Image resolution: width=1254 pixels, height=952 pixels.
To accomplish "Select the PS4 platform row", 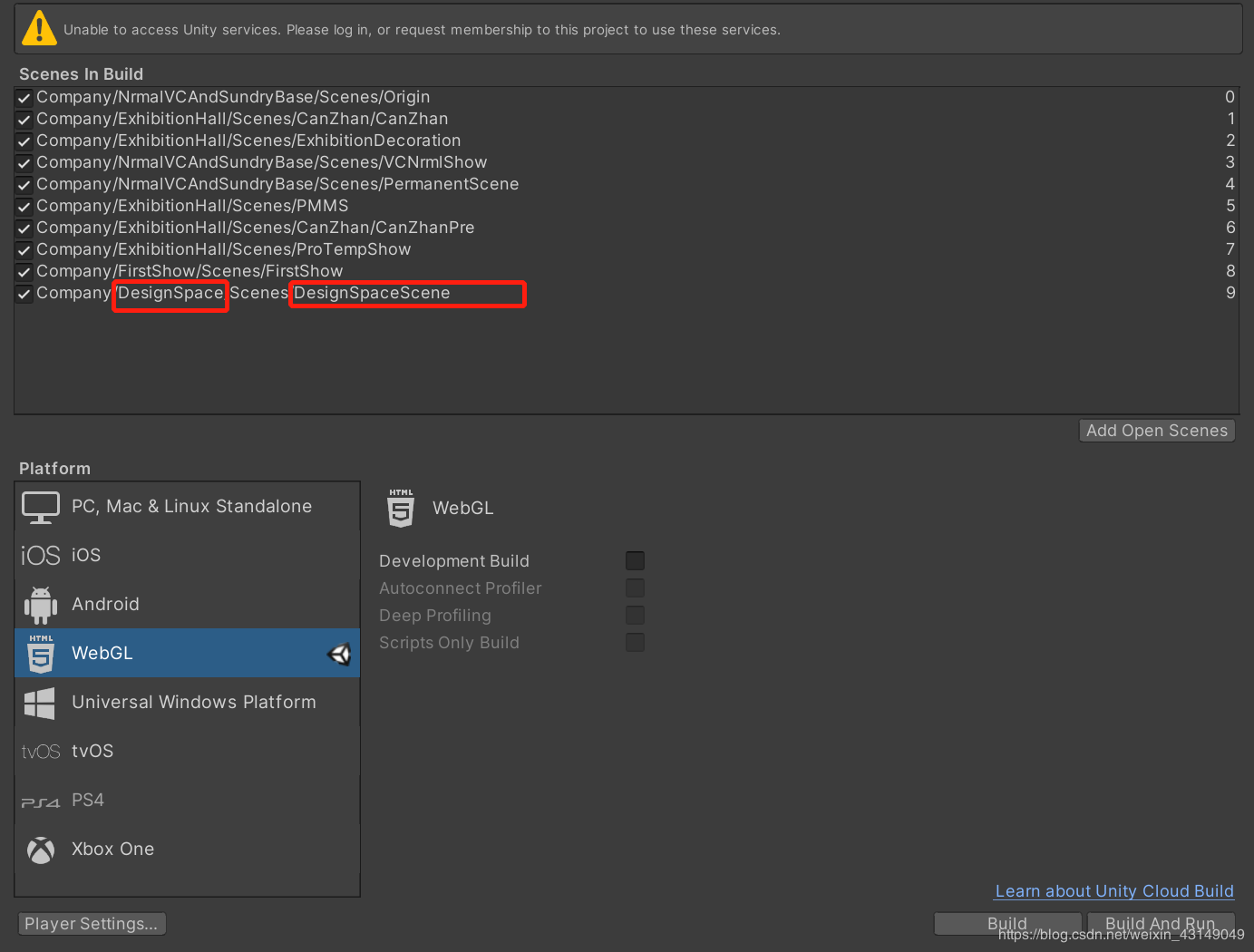I will 188,801.
